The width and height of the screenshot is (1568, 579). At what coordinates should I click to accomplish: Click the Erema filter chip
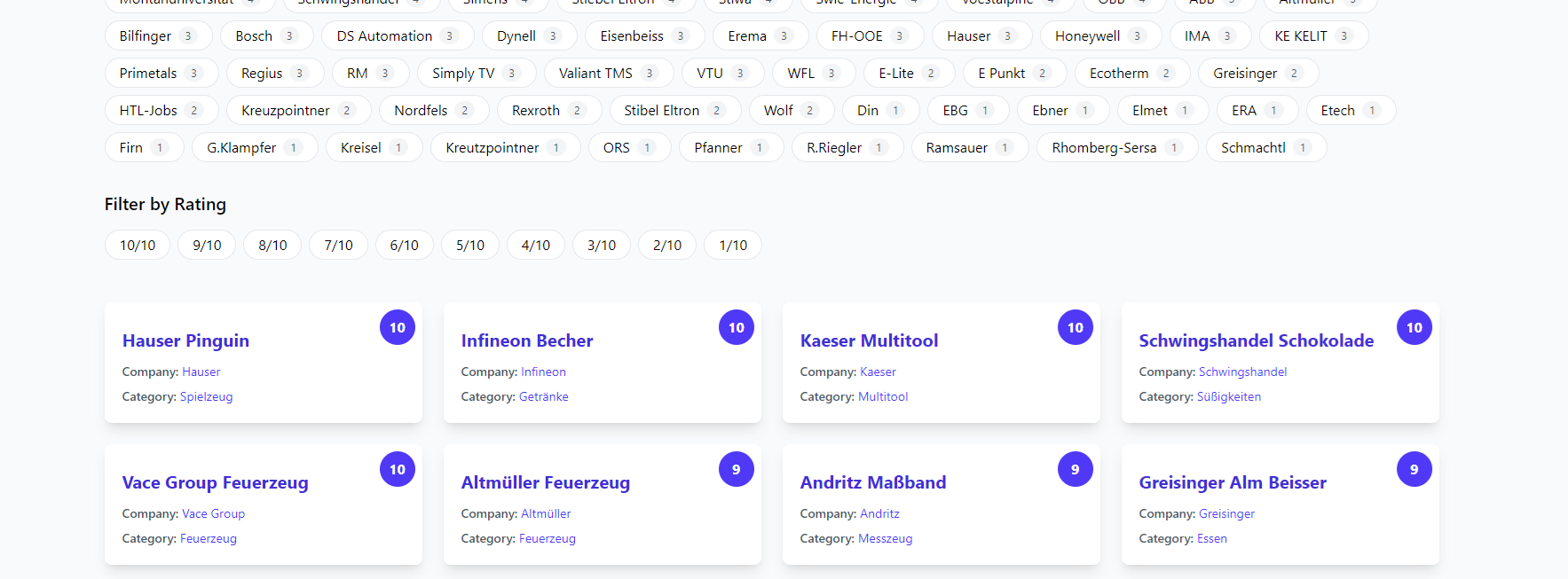[760, 36]
